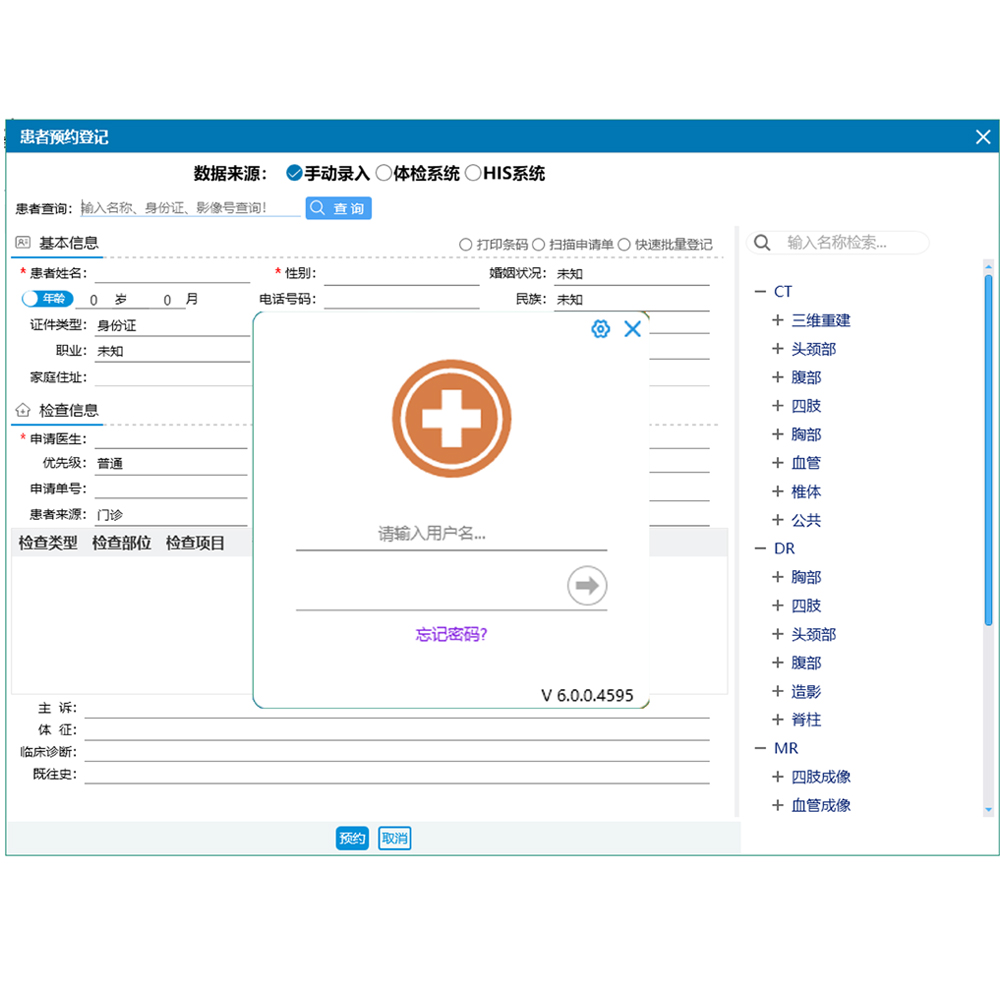Expand the 三维重建 tree node
The height and width of the screenshot is (1000, 1000).
(x=777, y=321)
